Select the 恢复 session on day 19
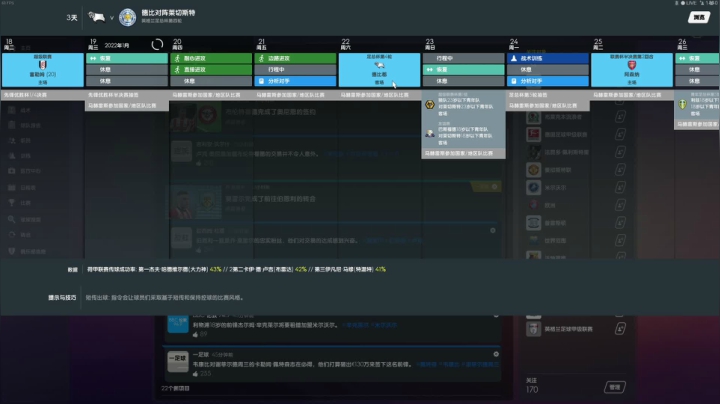The image size is (720, 404). [x=127, y=58]
